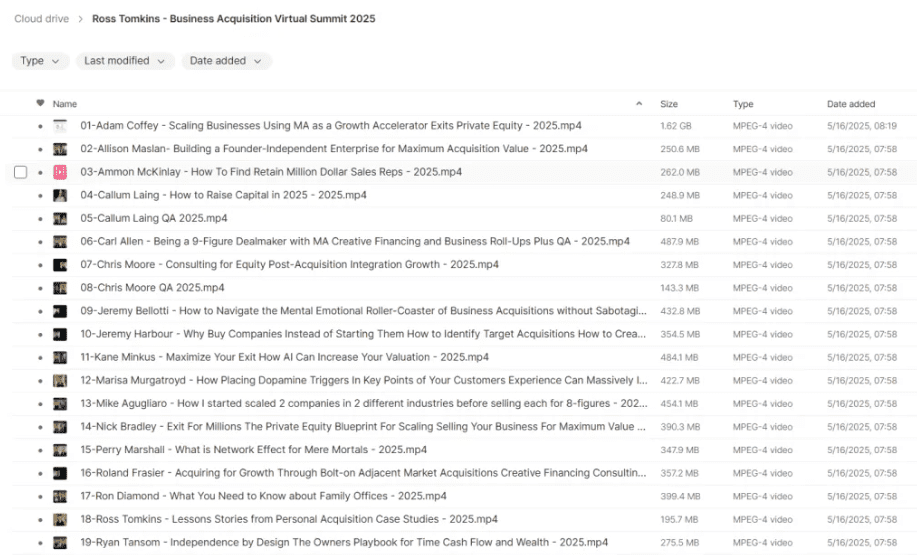Go back to Cloud drive breadcrumb
Viewport: 917px width, 555px height.
[42, 19]
